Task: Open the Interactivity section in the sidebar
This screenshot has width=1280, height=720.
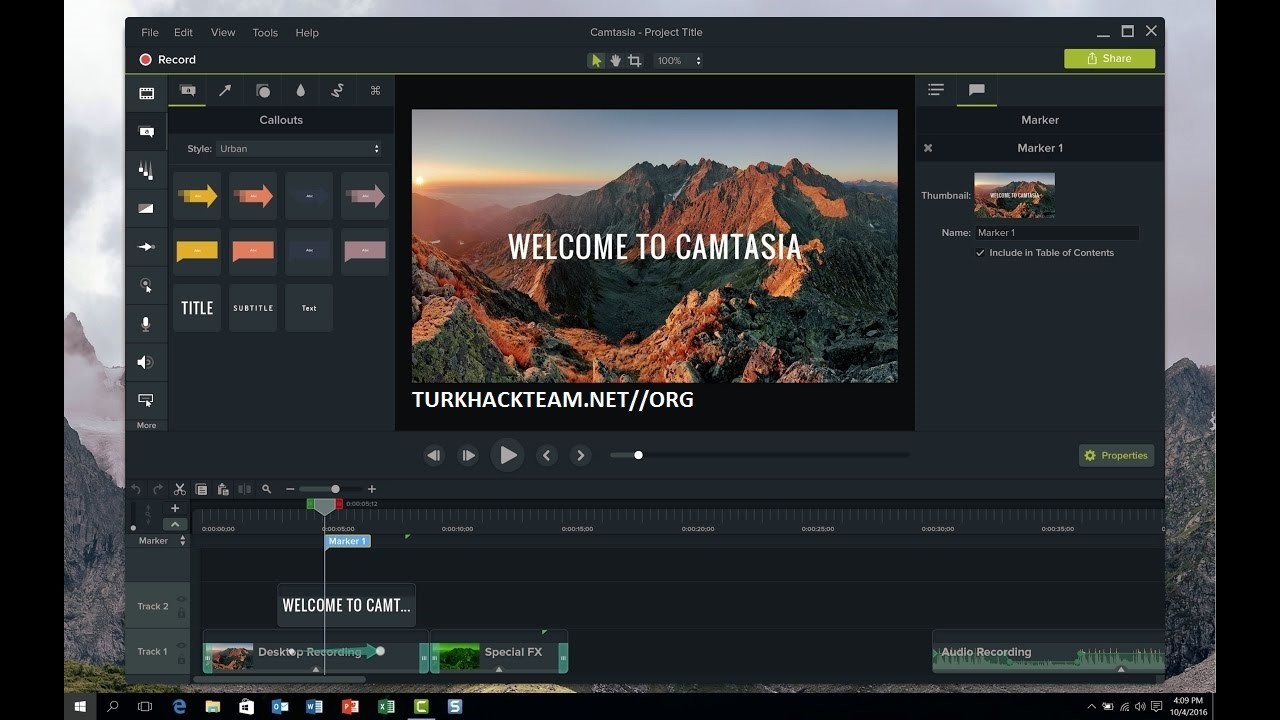Action: click(x=146, y=400)
